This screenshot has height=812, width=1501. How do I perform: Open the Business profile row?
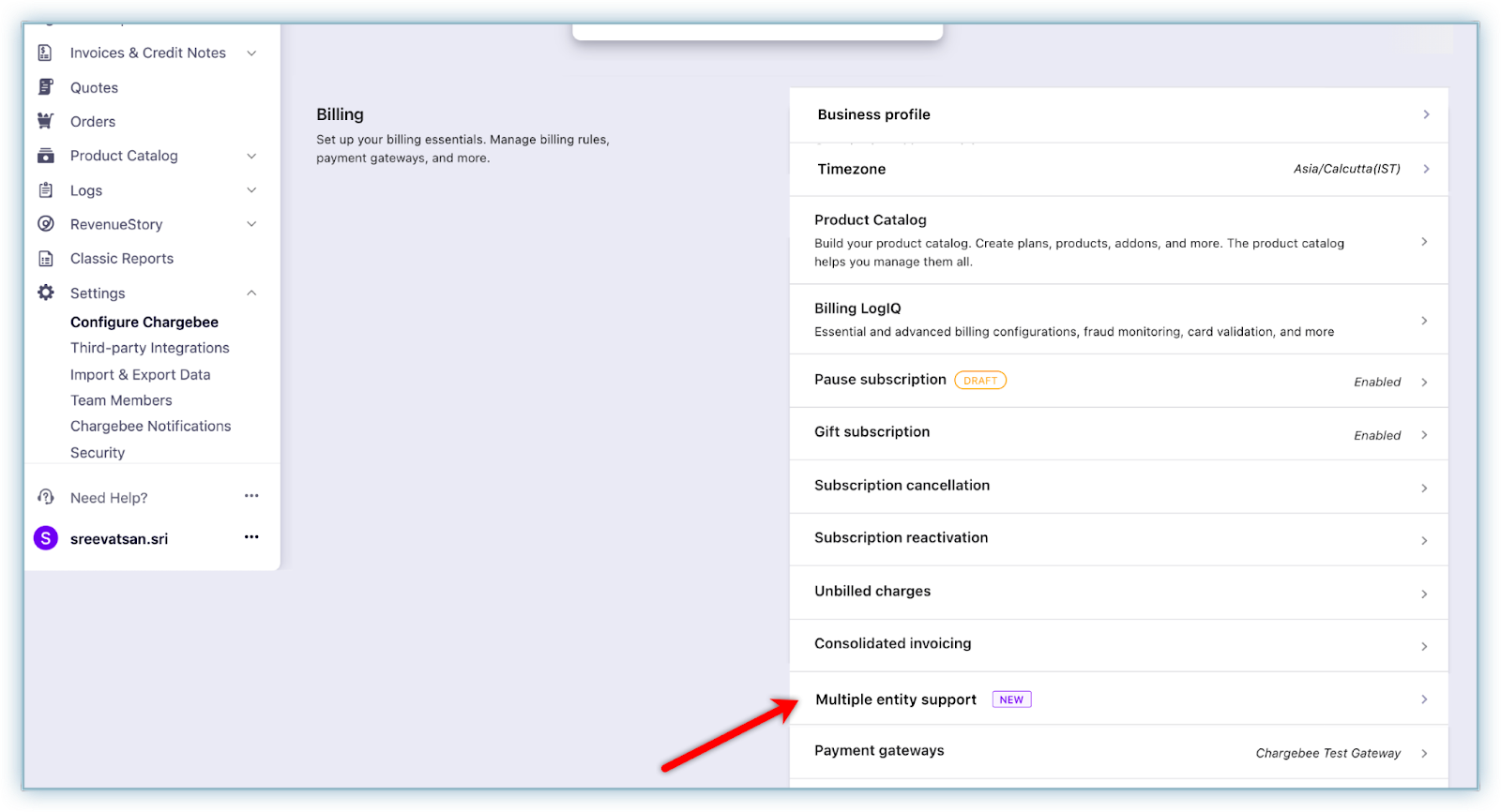(x=1119, y=115)
